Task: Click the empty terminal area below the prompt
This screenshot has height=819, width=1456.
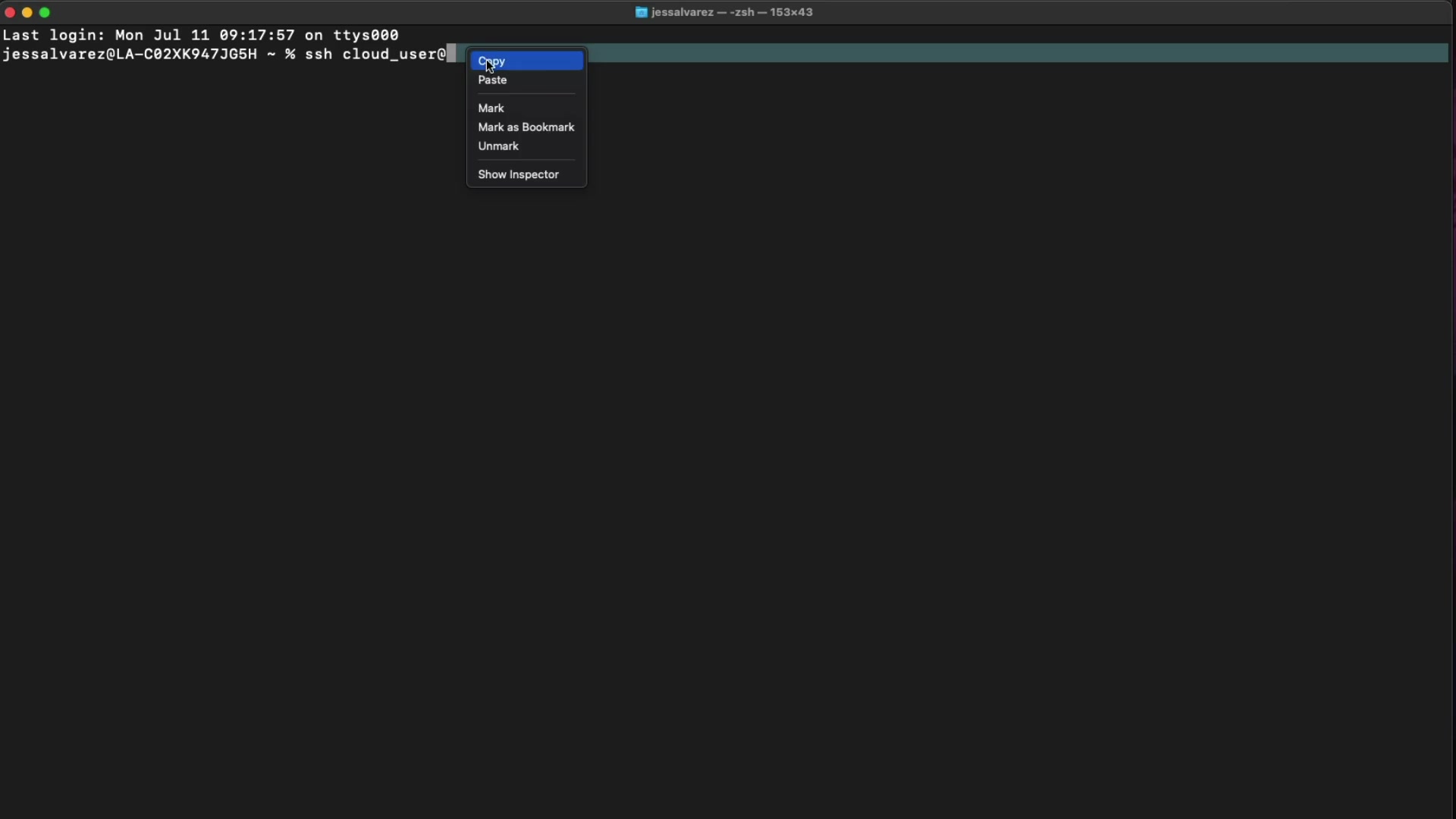Action: pyautogui.click(x=728, y=455)
